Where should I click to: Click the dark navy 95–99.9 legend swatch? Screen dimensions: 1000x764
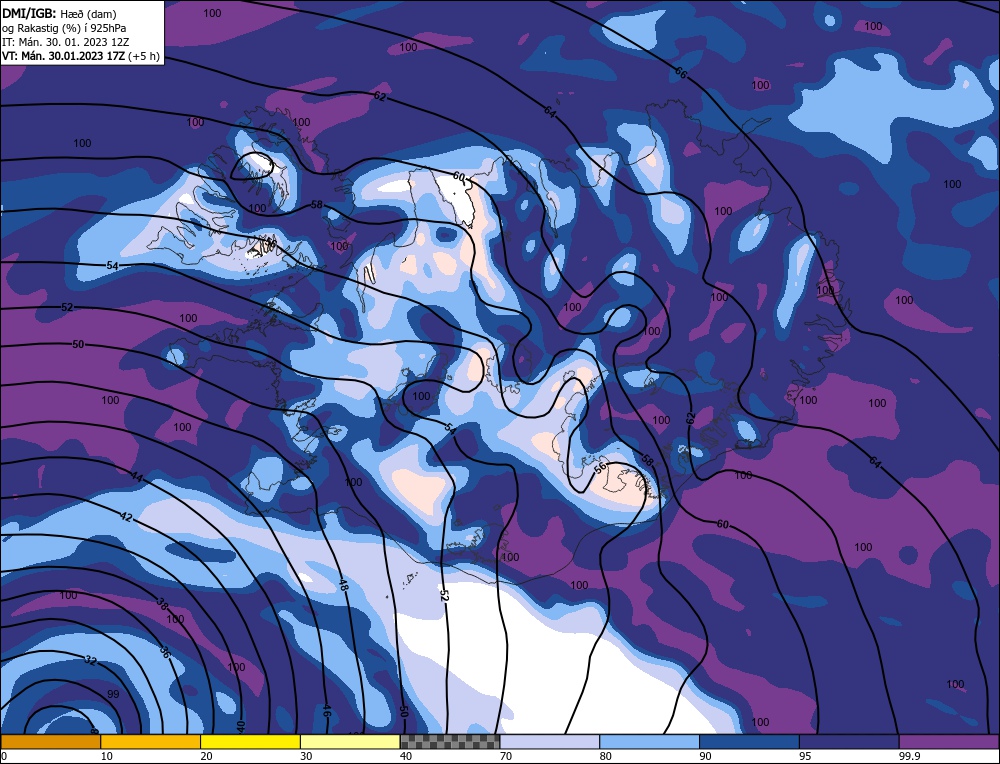(849, 742)
